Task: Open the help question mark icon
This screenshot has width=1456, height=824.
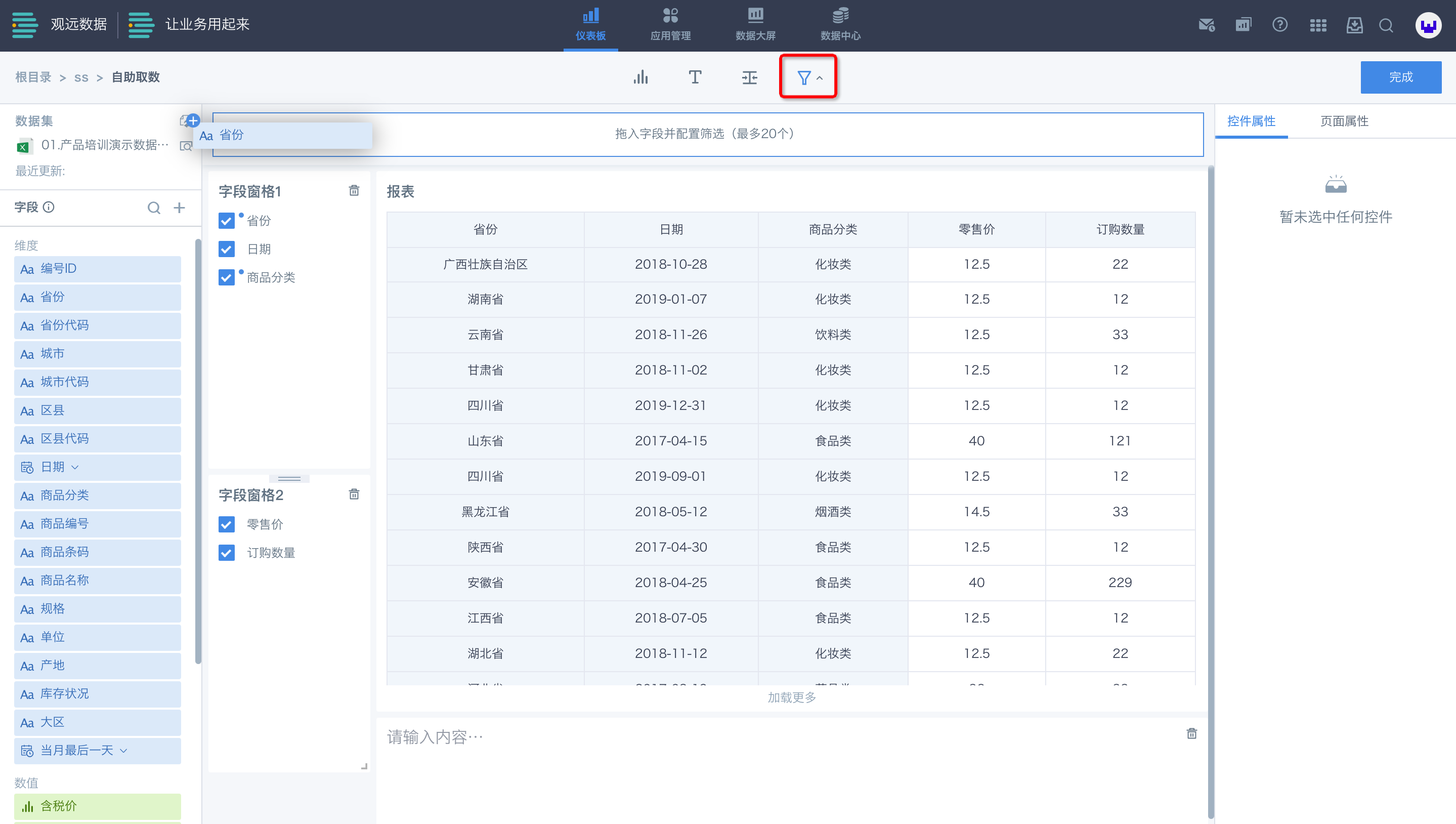Action: (1279, 25)
